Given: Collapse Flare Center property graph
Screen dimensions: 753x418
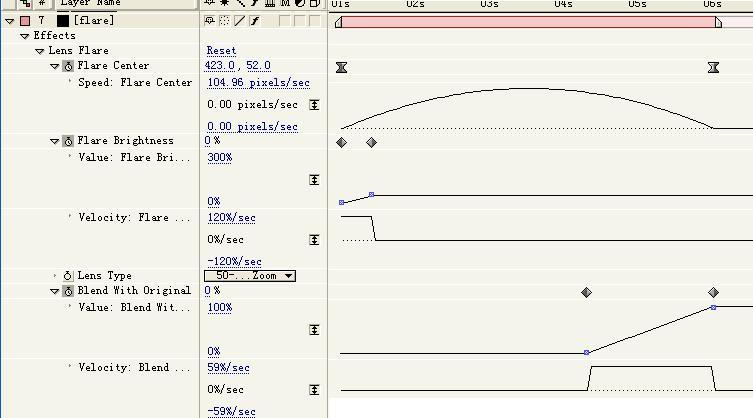Looking at the screenshot, I should point(54,66).
